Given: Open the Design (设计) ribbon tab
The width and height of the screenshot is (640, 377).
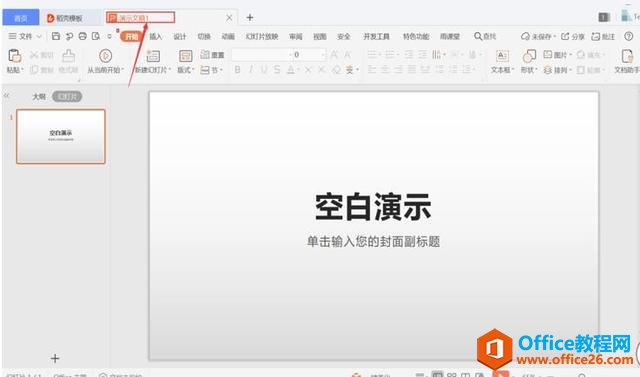Looking at the screenshot, I should [180, 36].
